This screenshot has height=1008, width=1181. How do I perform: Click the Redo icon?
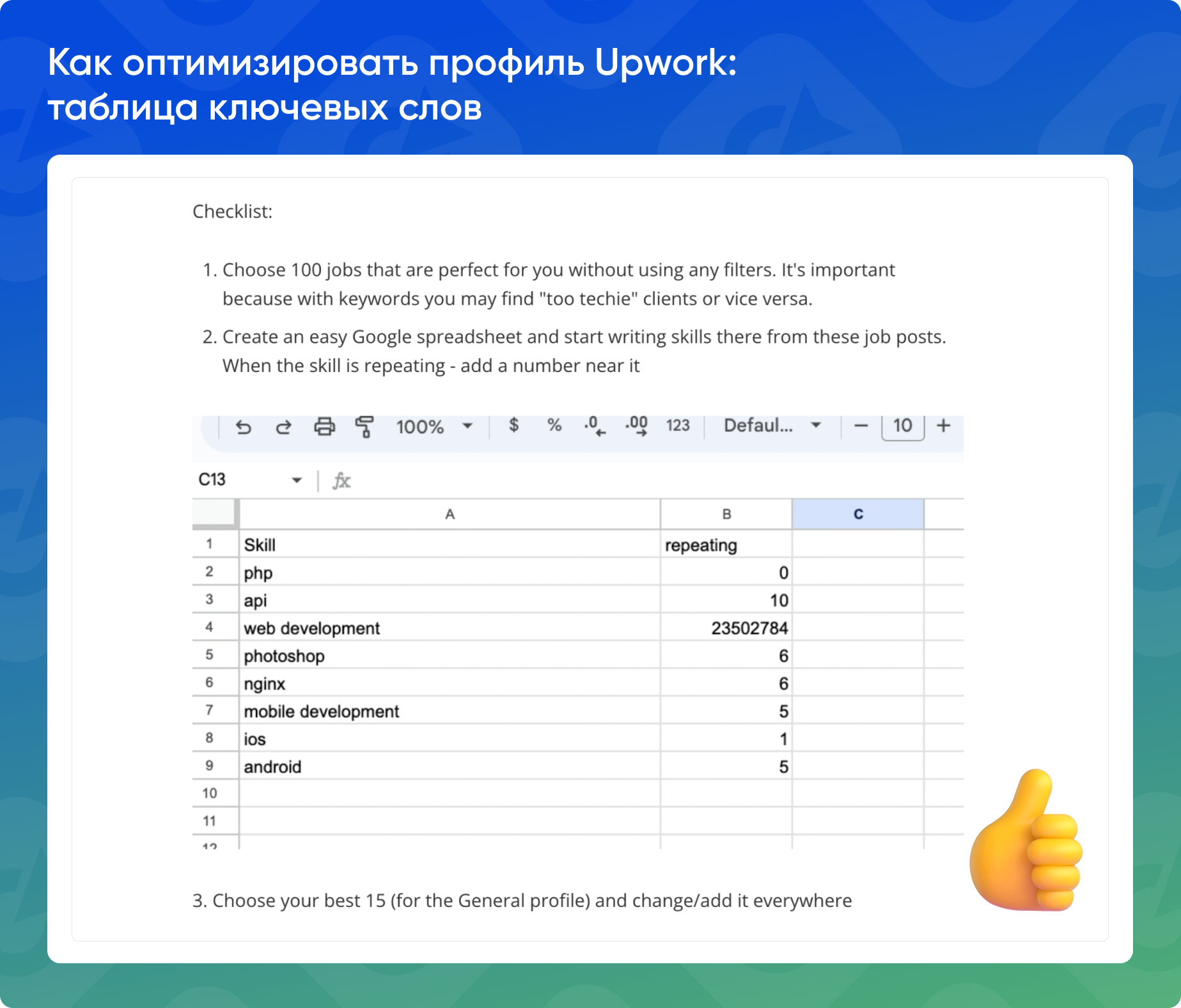284,427
